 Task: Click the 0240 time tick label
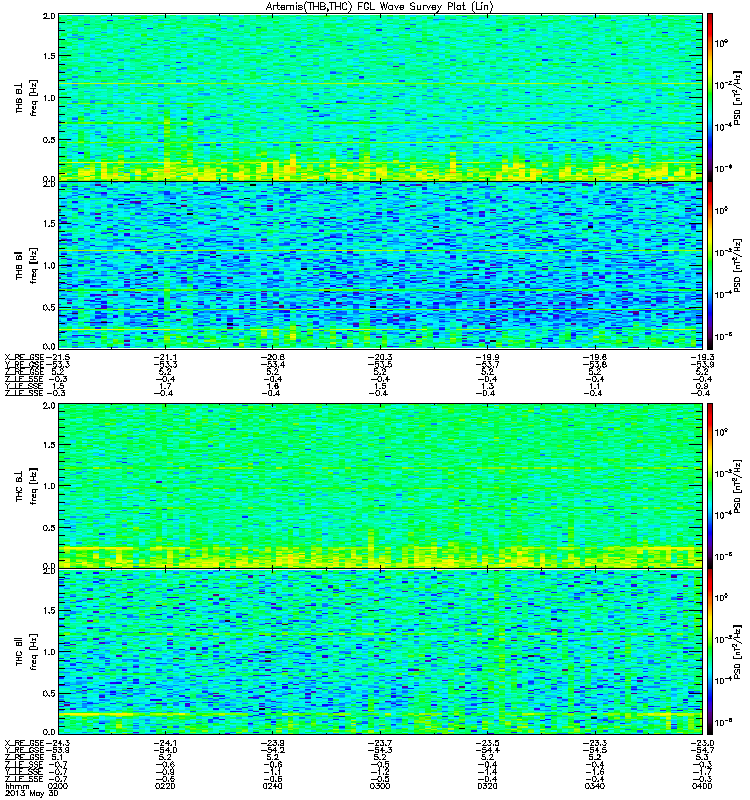tap(273, 786)
